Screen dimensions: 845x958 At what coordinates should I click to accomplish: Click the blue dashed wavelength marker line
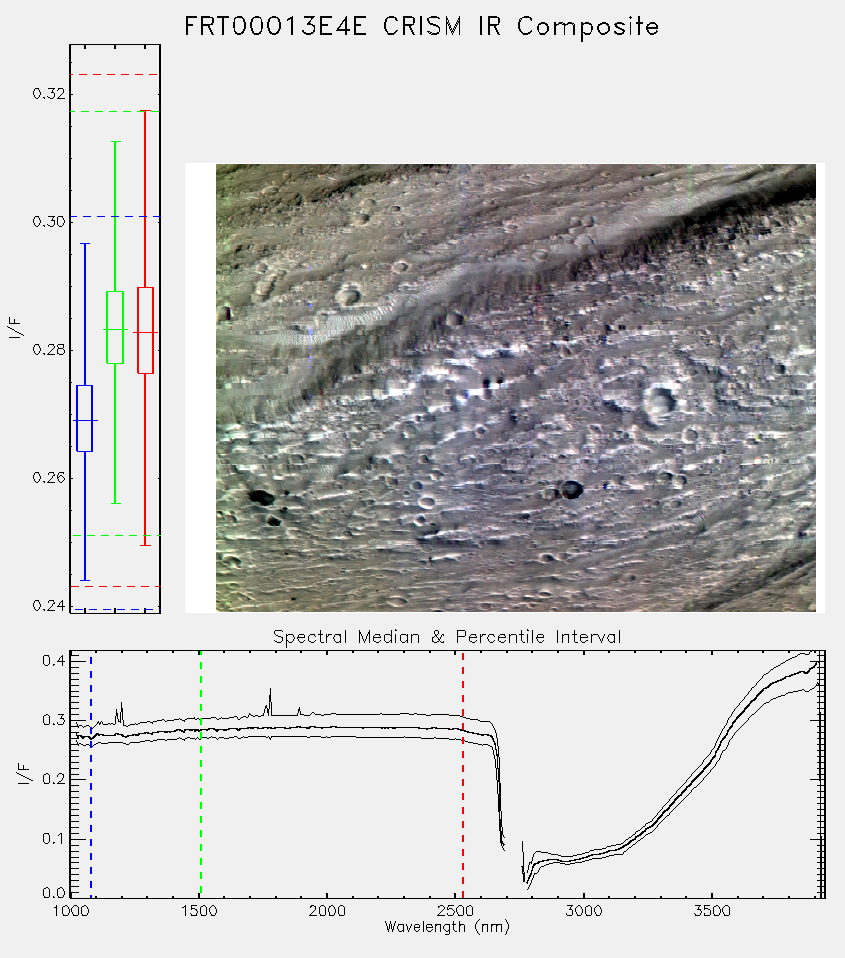[91, 774]
